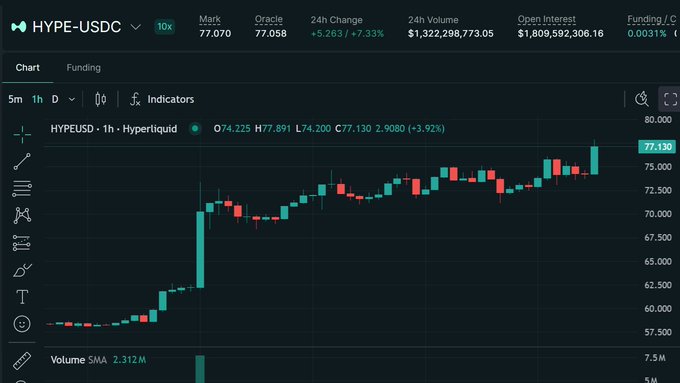Screen dimensions: 680x383
Task: Toggle the green market status dot
Action: click(195, 128)
